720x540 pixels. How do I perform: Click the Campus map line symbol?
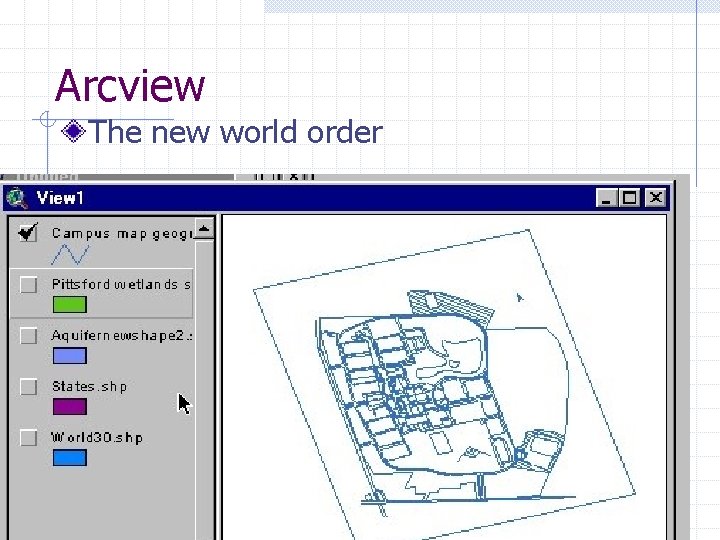pyautogui.click(x=70, y=254)
